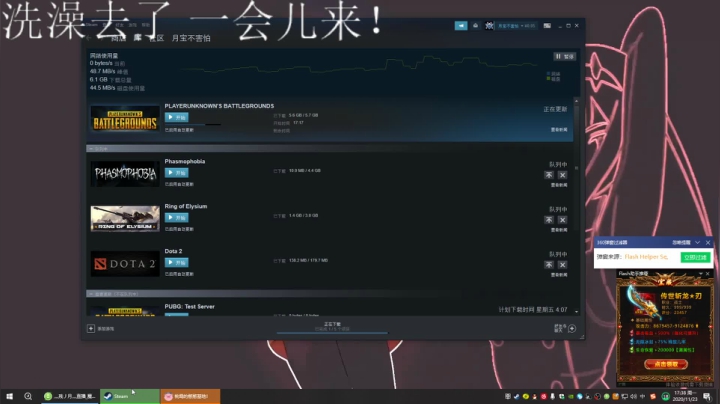The height and width of the screenshot is (404, 720).
Task: Close the 360 popup filter window
Action: click(708, 242)
